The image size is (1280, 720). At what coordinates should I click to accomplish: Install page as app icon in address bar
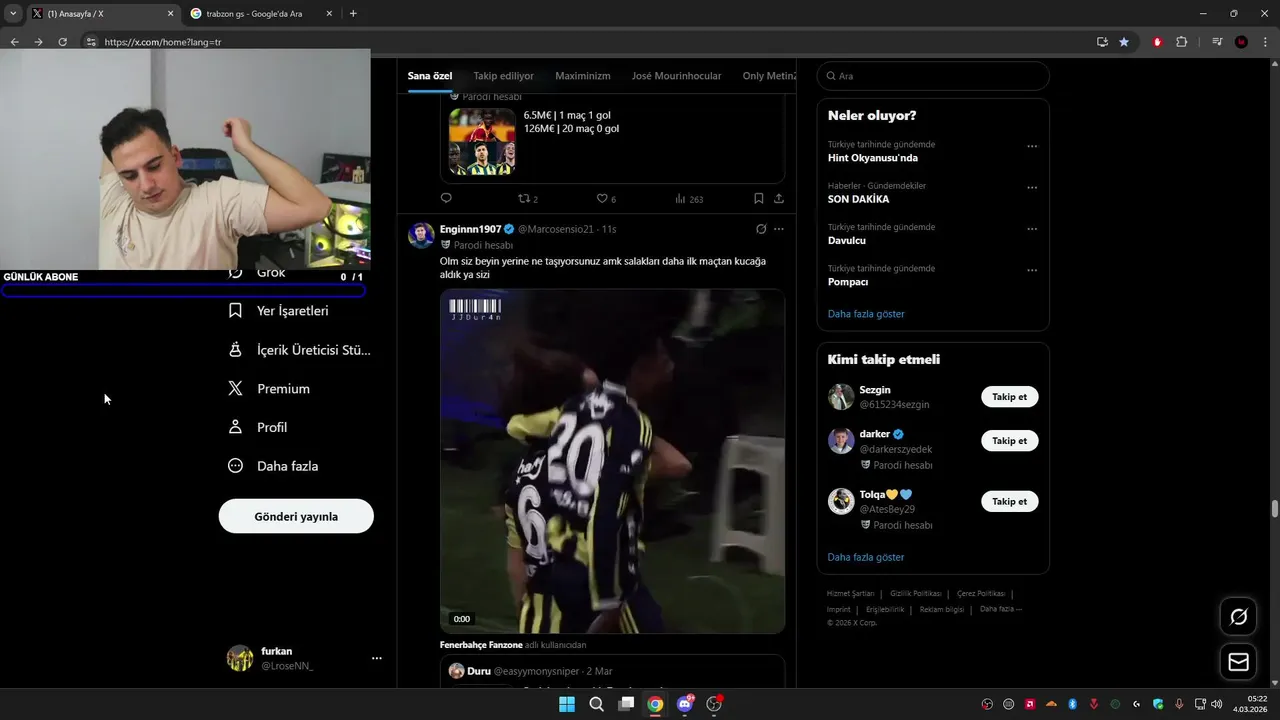[1102, 42]
